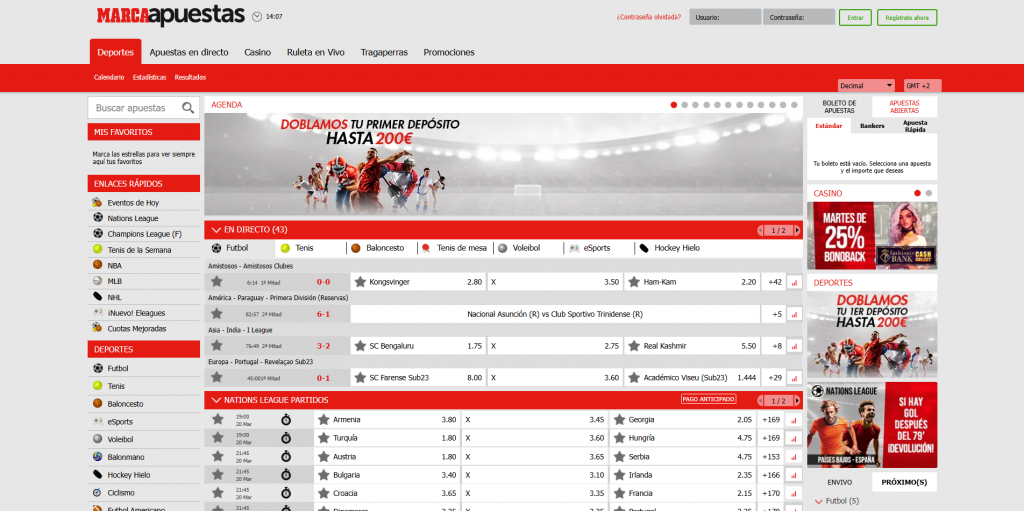
Task: Click Regístrate ahora button
Action: click(907, 18)
